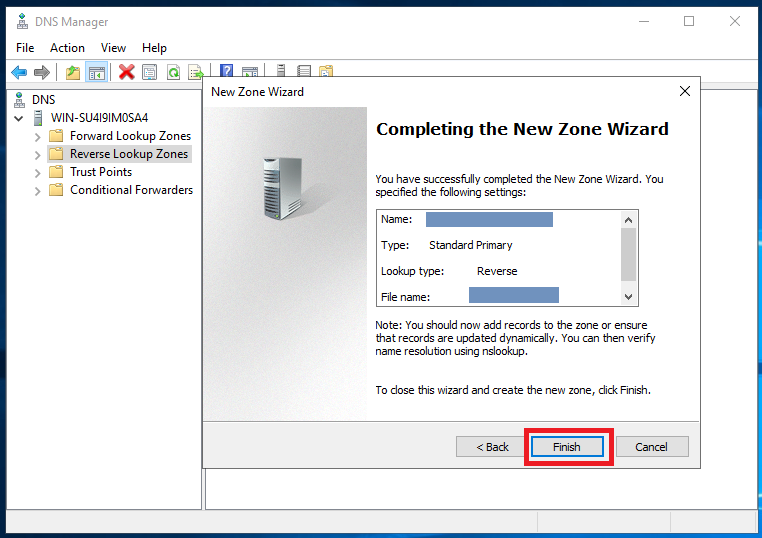The width and height of the screenshot is (762, 538).
Task: Click the Export List icon
Action: tap(196, 72)
